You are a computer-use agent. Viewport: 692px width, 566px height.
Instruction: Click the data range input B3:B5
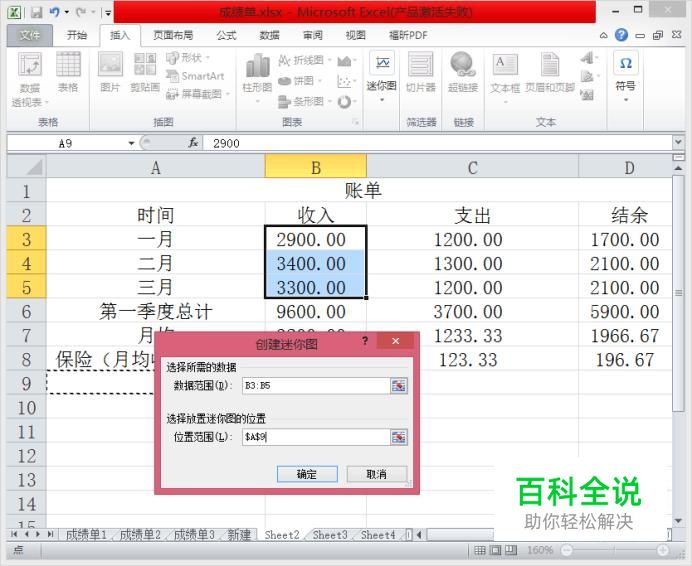316,386
